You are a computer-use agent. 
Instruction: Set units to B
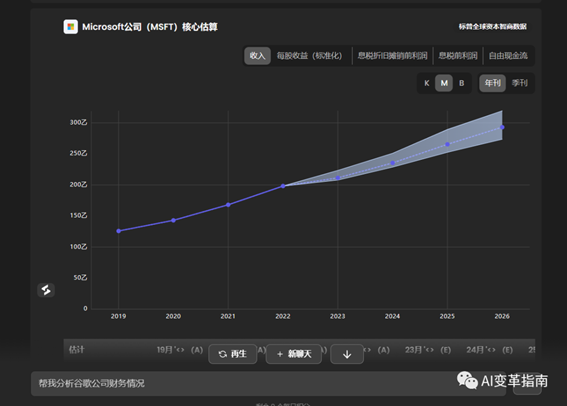[461, 83]
